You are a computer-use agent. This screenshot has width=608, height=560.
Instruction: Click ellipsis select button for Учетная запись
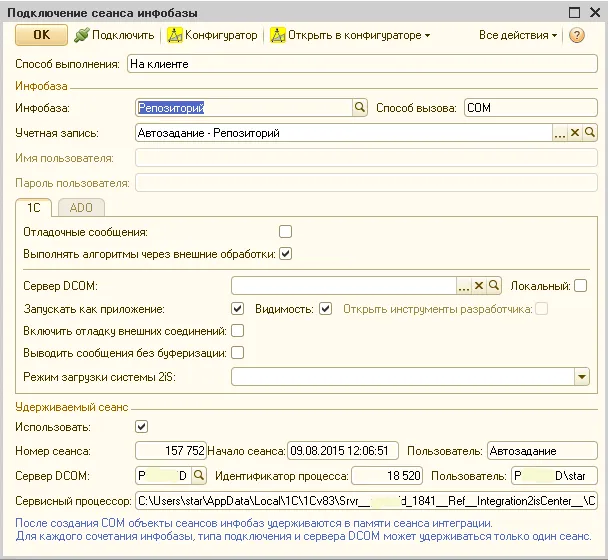click(560, 133)
